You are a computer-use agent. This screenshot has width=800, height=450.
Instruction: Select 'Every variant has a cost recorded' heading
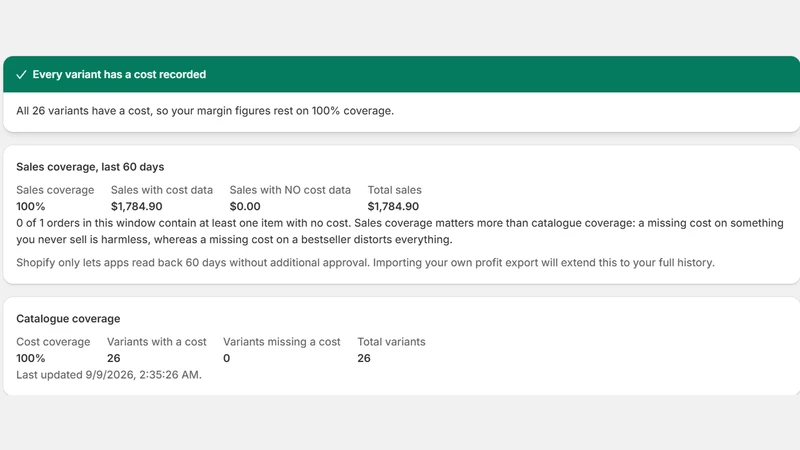pyautogui.click(x=119, y=74)
